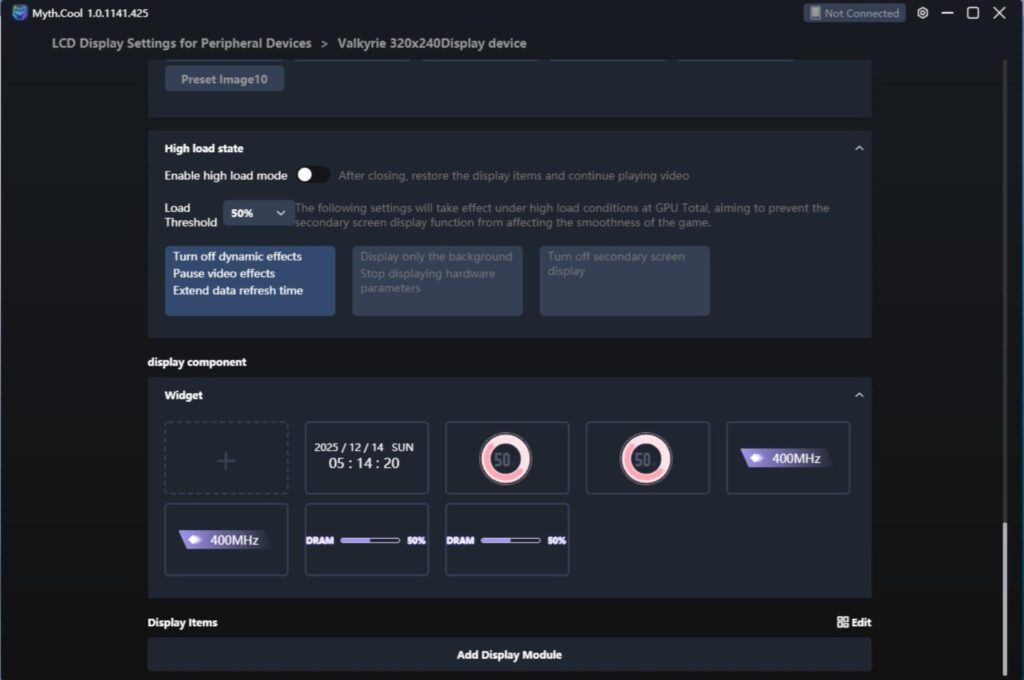Choose Turn off secondary screen display option
1024x680 pixels.
624,281
